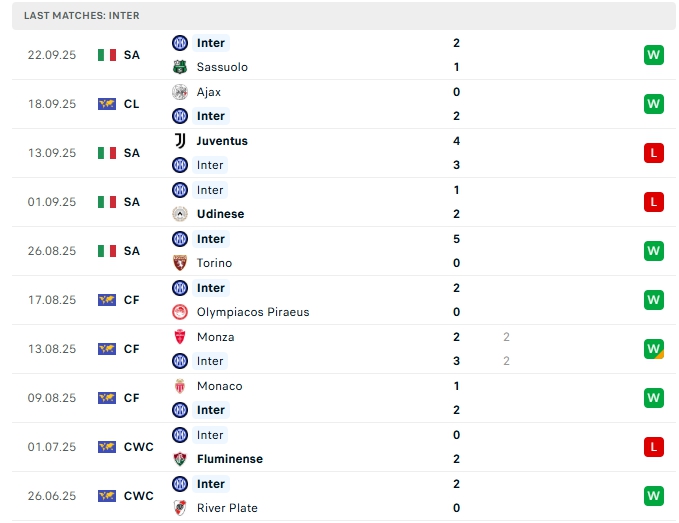Click the green W badge for Sassuolo match

[x=654, y=55]
